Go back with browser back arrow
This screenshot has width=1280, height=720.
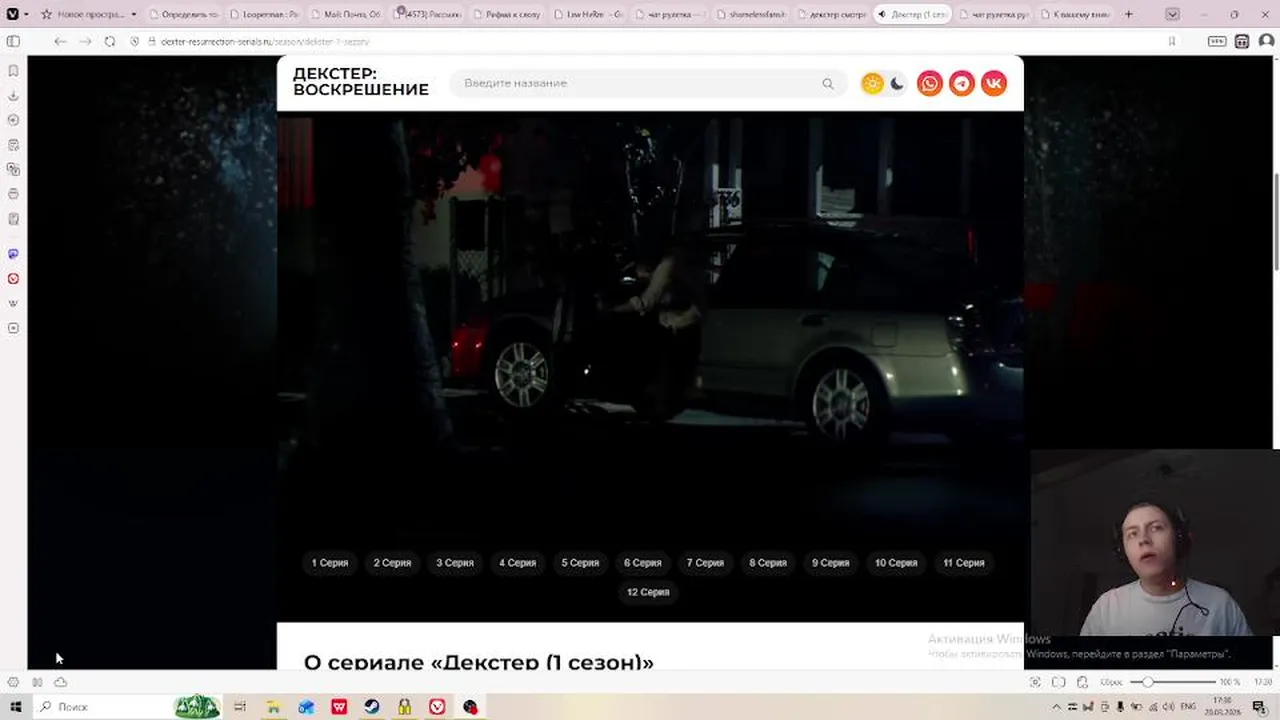pyautogui.click(x=60, y=41)
